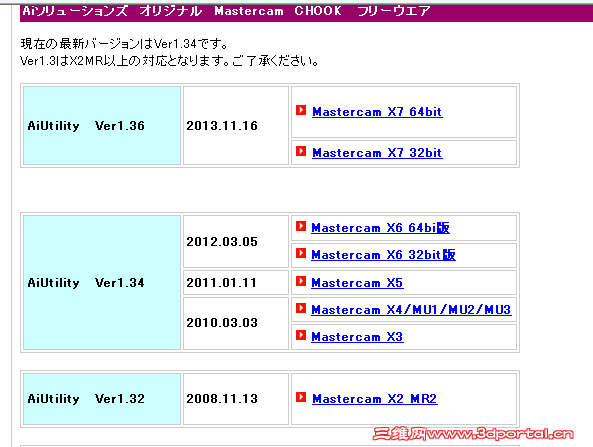Open the Mastercam X7 64bit download link
The width and height of the screenshot is (593, 447).
pos(377,112)
